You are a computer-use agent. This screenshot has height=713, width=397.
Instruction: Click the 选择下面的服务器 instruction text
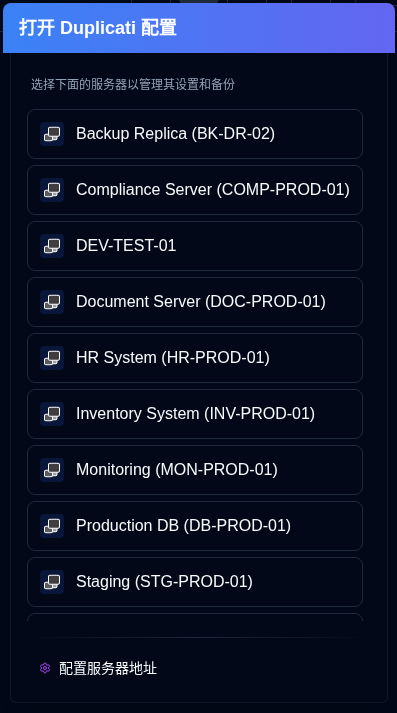(x=133, y=84)
